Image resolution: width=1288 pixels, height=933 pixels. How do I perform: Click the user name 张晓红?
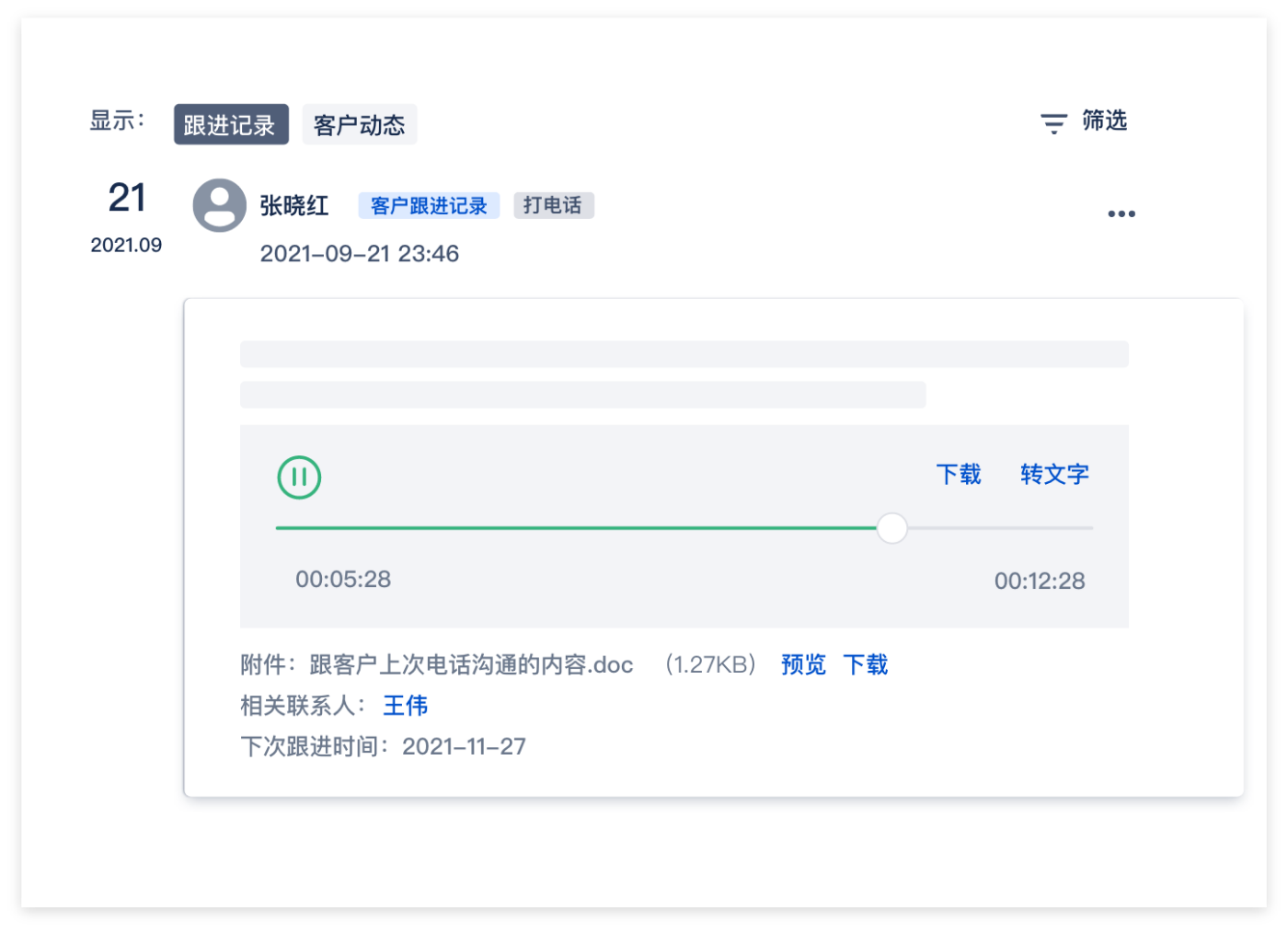pyautogui.click(x=293, y=205)
